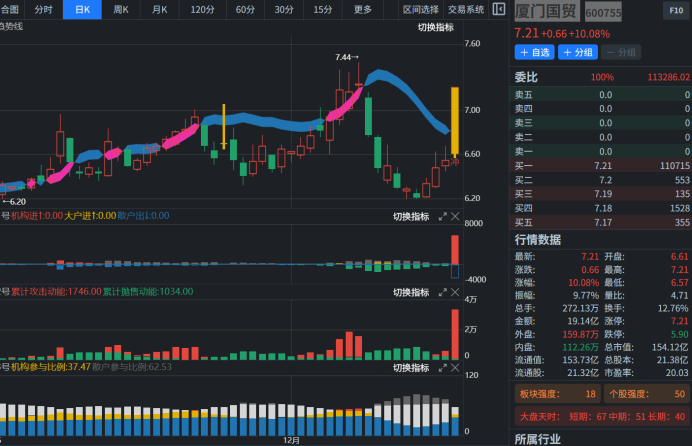Click the 买一 bid price row

602,165
